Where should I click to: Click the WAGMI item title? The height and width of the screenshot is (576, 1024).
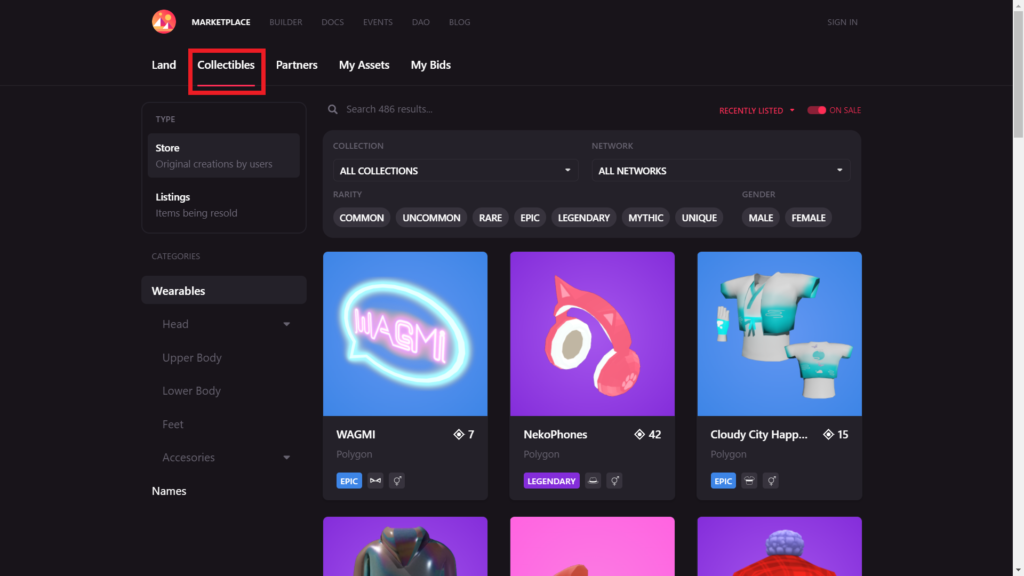tap(356, 434)
